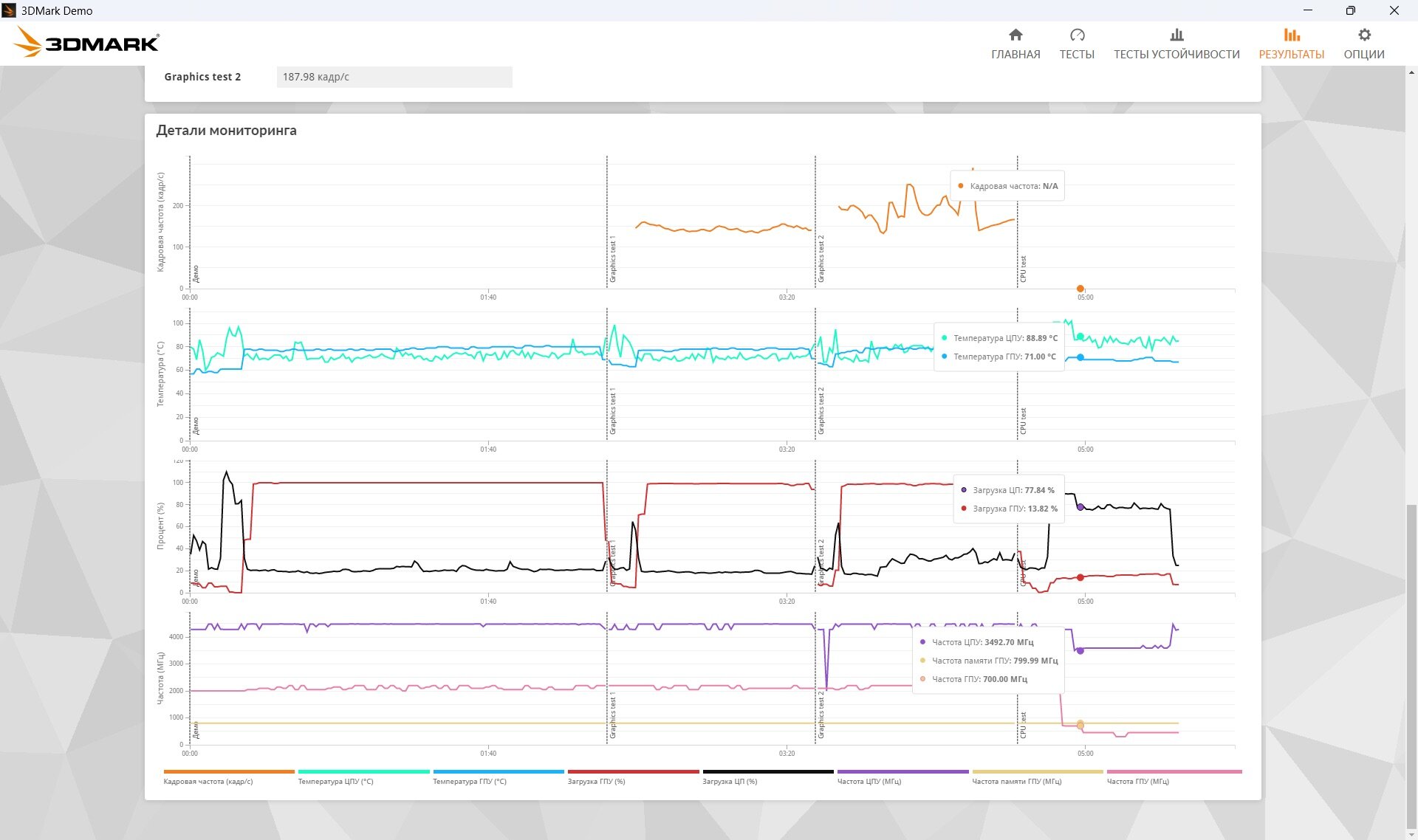The image size is (1418, 840).
Task: Toggle Частота ЦПУ purple legend item
Action: (869, 781)
